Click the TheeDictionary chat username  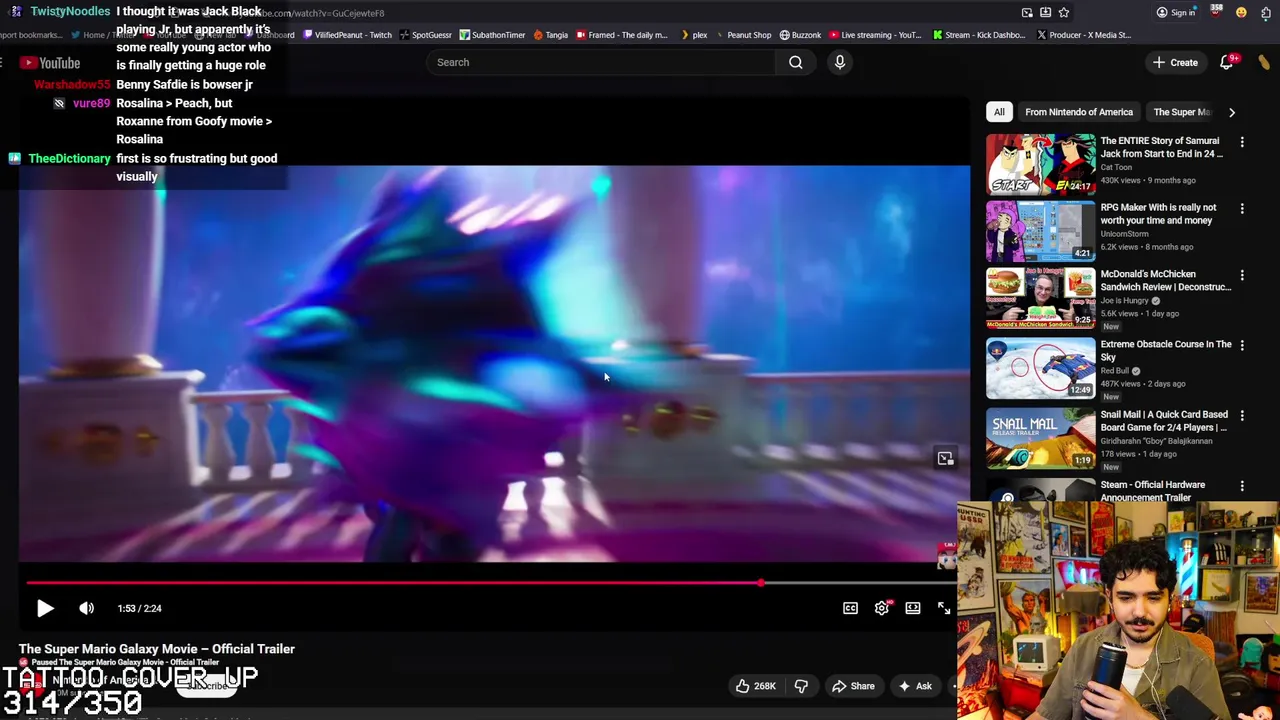click(x=69, y=158)
